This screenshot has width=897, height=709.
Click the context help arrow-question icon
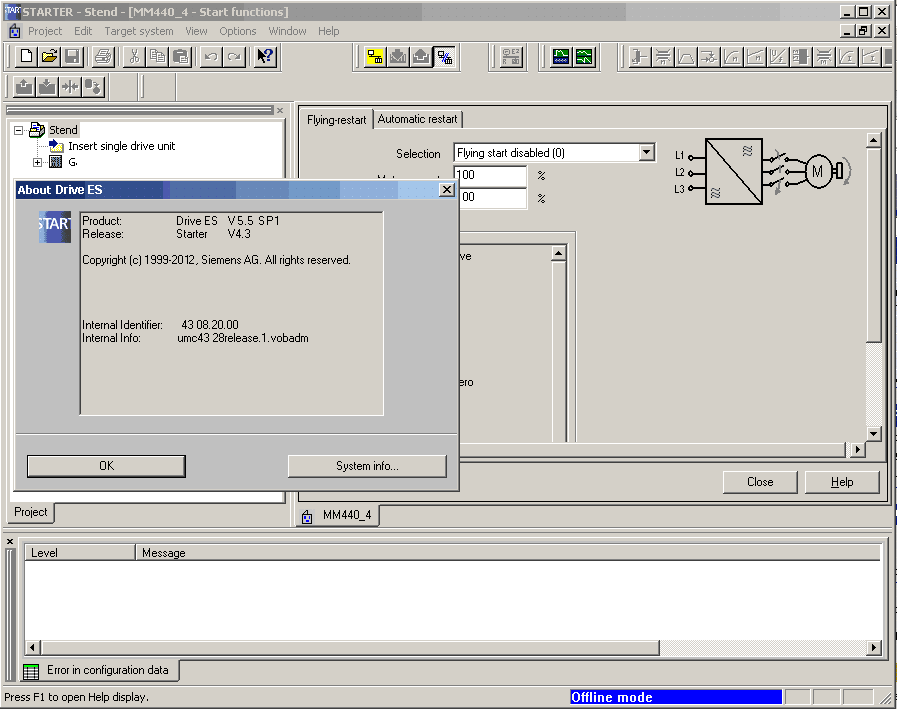point(265,57)
